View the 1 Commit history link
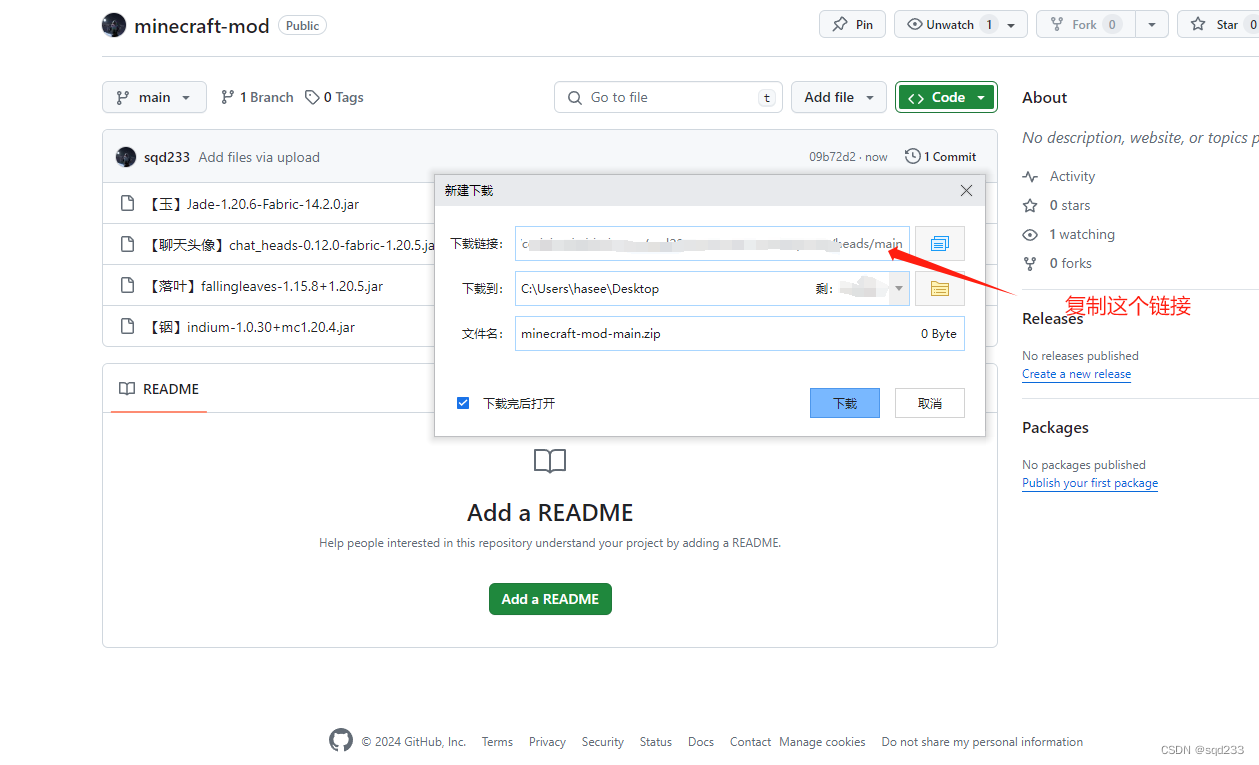 [941, 157]
